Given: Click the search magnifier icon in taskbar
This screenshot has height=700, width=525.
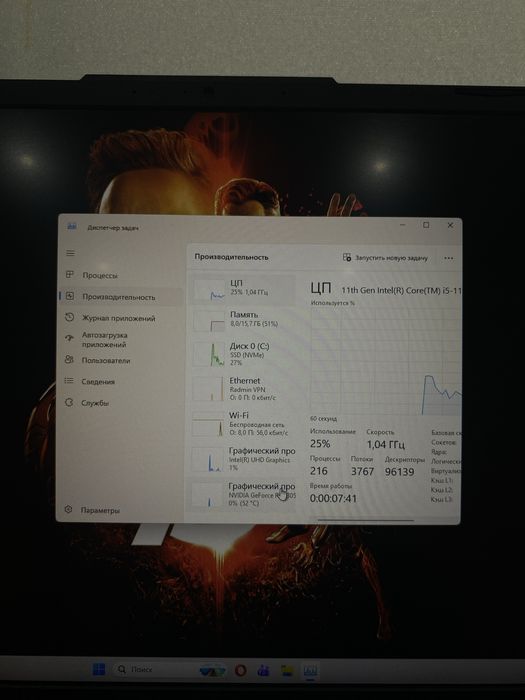Looking at the screenshot, I should [121, 670].
